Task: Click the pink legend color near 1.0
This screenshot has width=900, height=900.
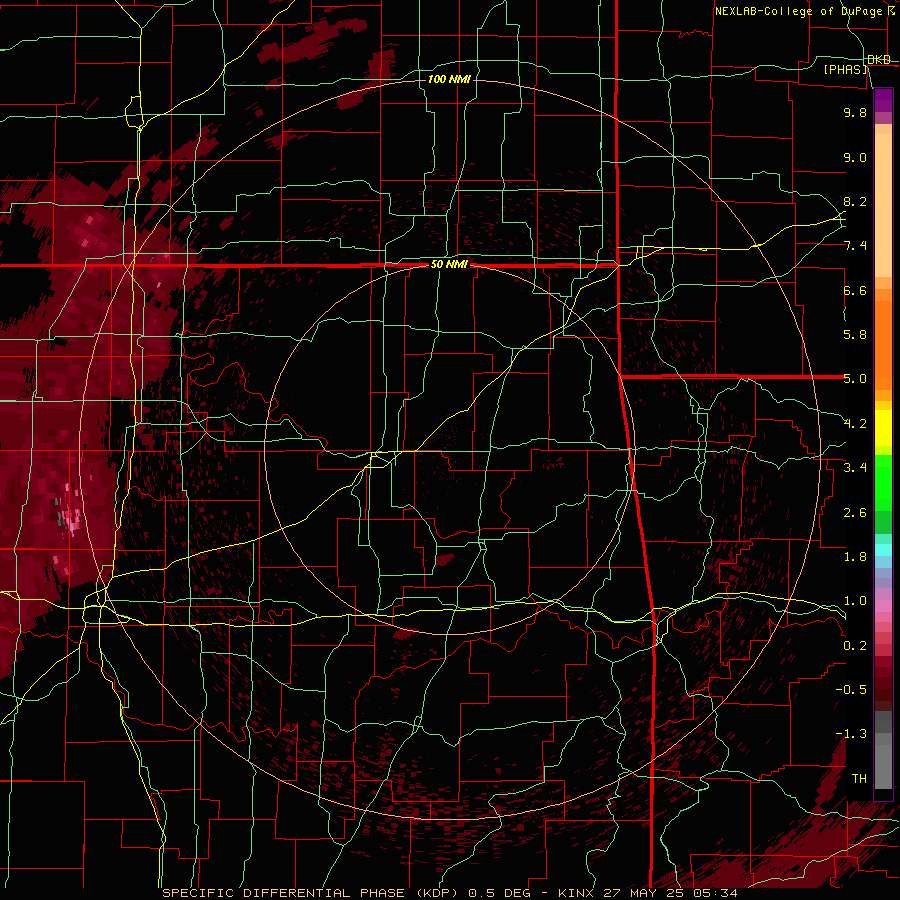Action: (883, 606)
